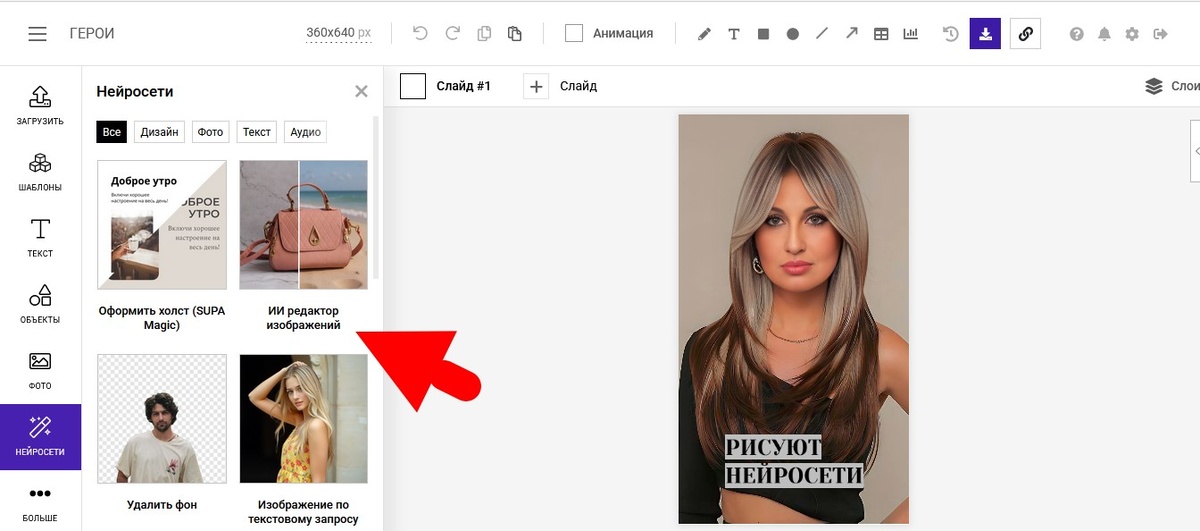This screenshot has width=1200, height=531.
Task: Select the Аудио filter tab
Action: 305,132
